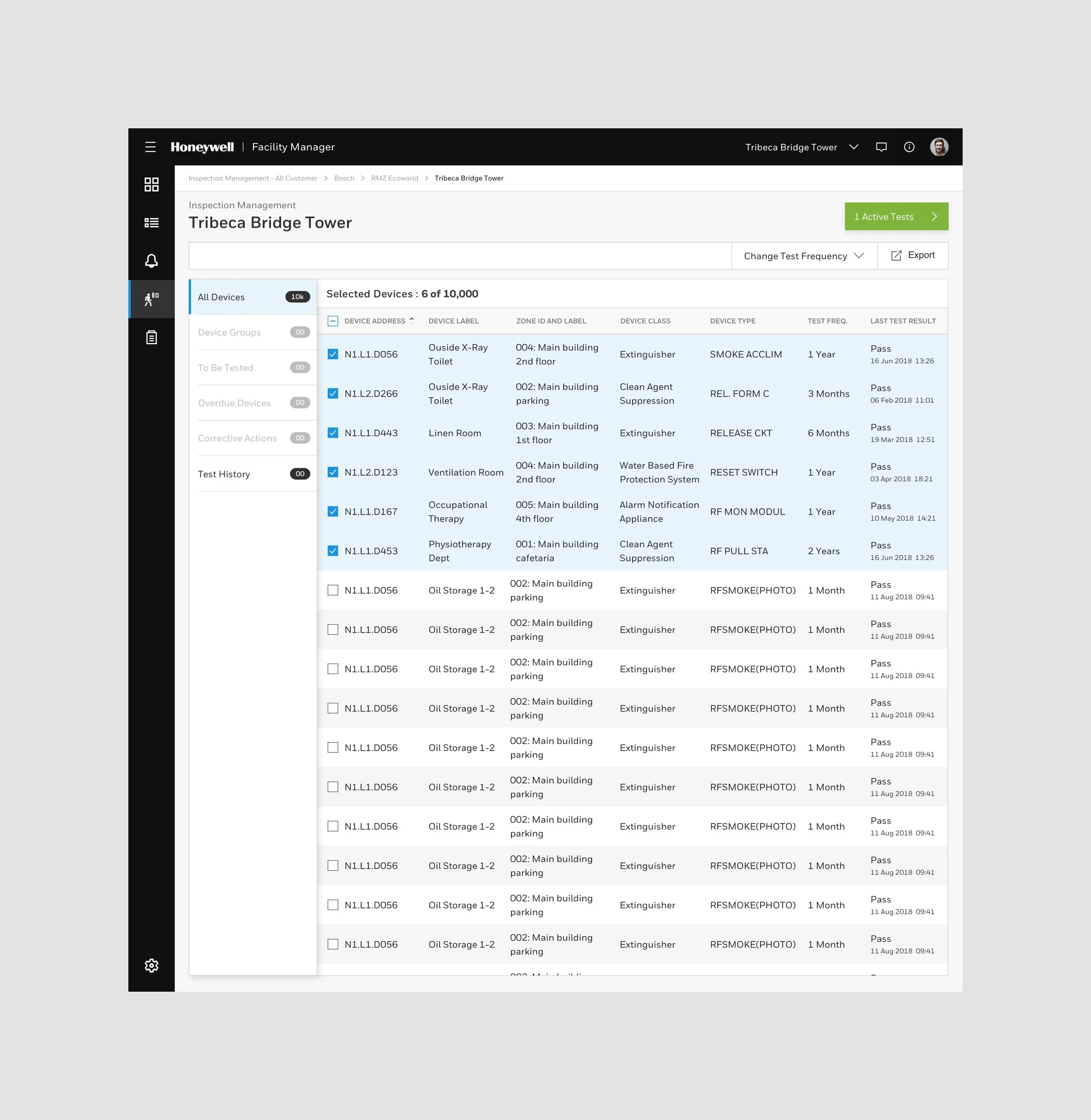Click the Occupational Therapy device label

tap(457, 511)
